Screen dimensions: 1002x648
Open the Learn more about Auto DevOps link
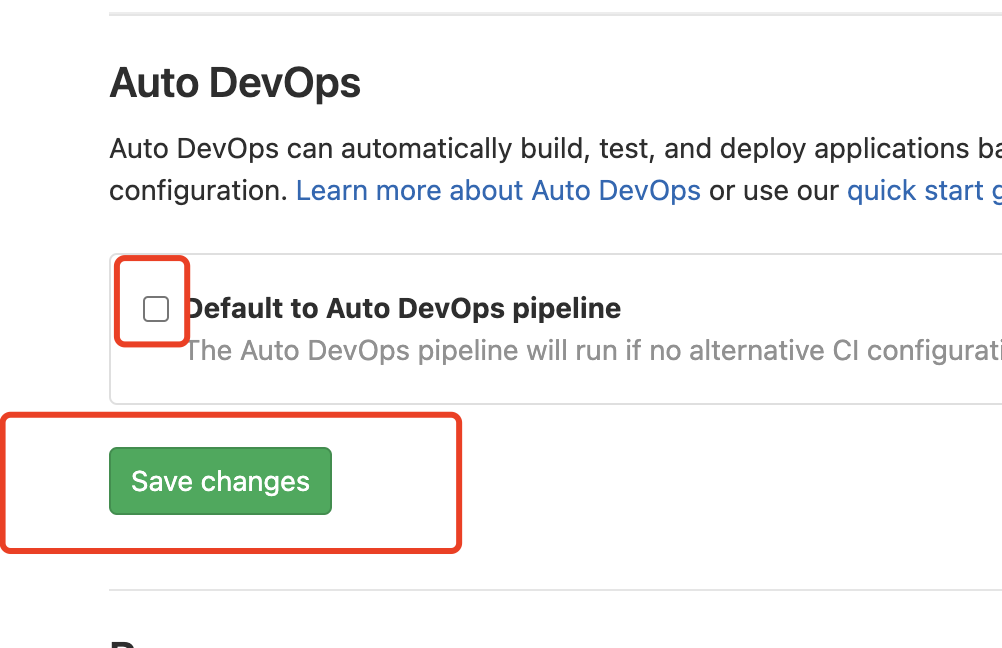pos(498,190)
